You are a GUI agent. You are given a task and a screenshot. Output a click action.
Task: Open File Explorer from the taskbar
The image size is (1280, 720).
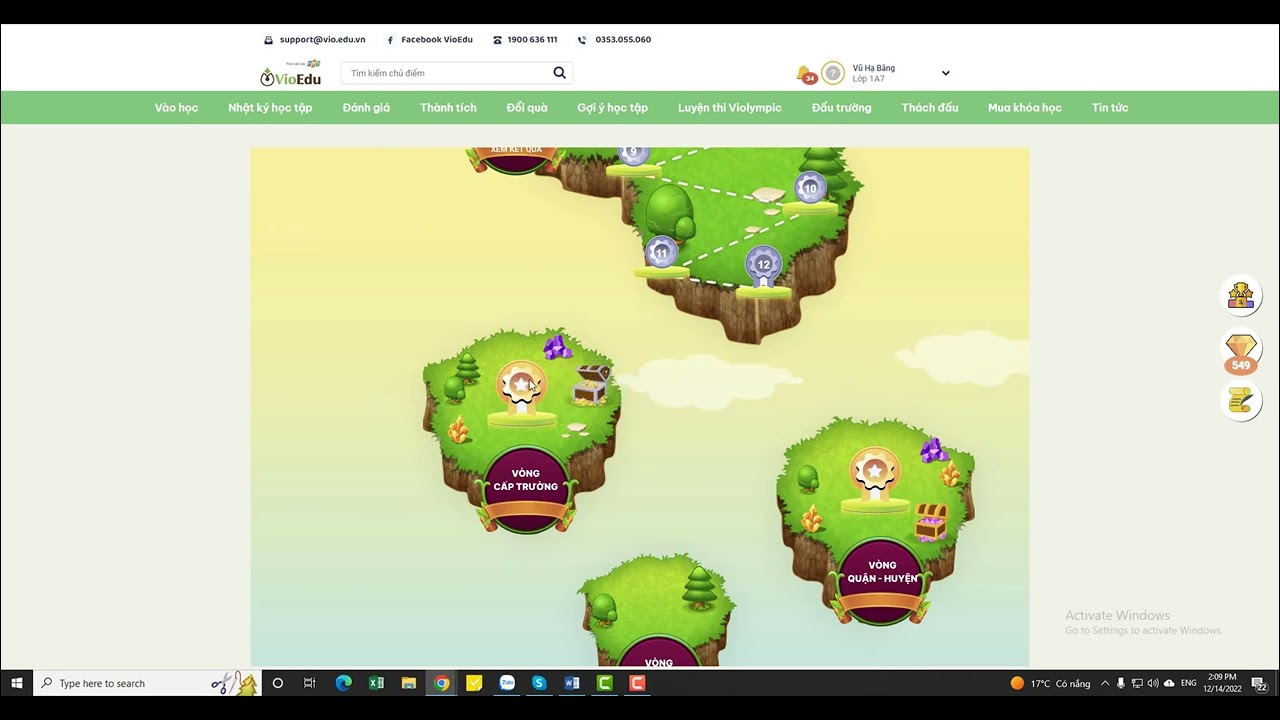coord(409,683)
